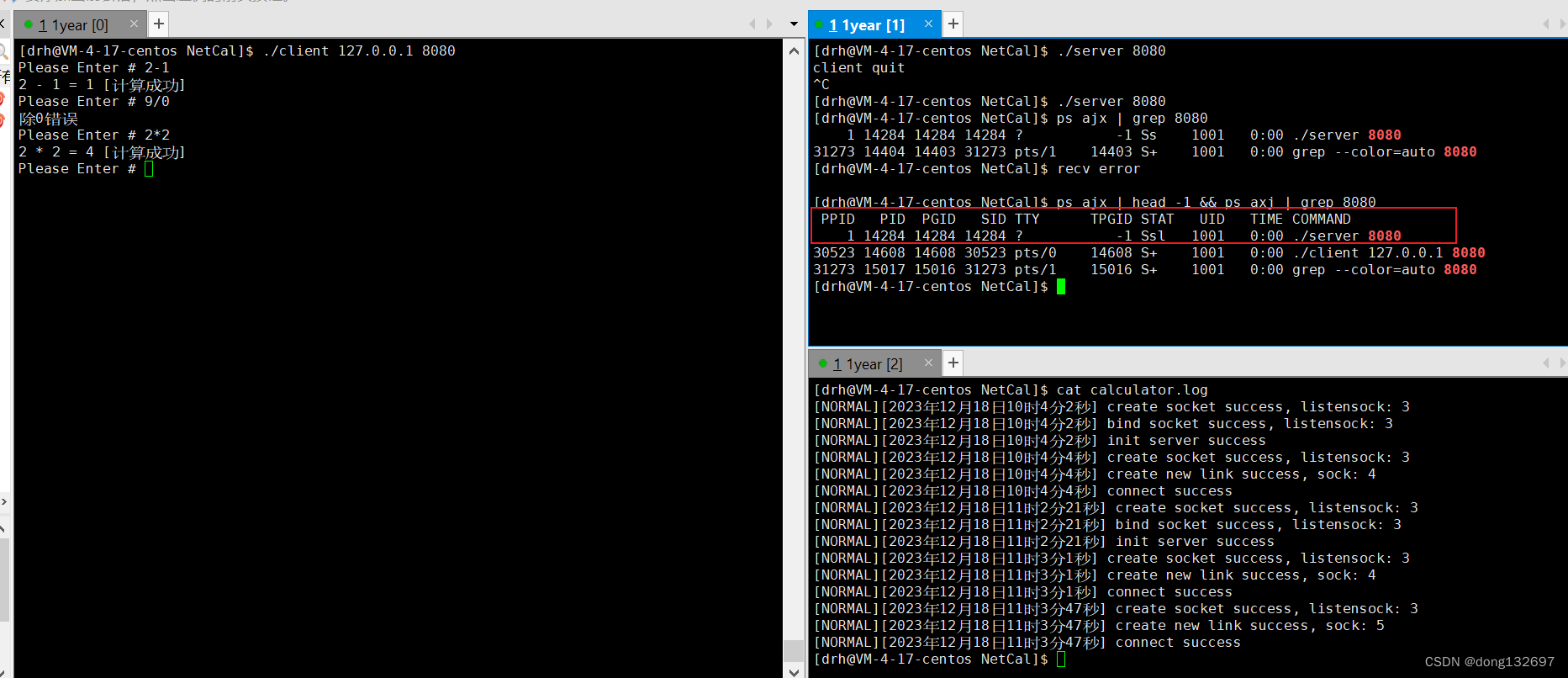The width and height of the screenshot is (1568, 678).
Task: Close the '1year [2]' tab
Action: (928, 363)
